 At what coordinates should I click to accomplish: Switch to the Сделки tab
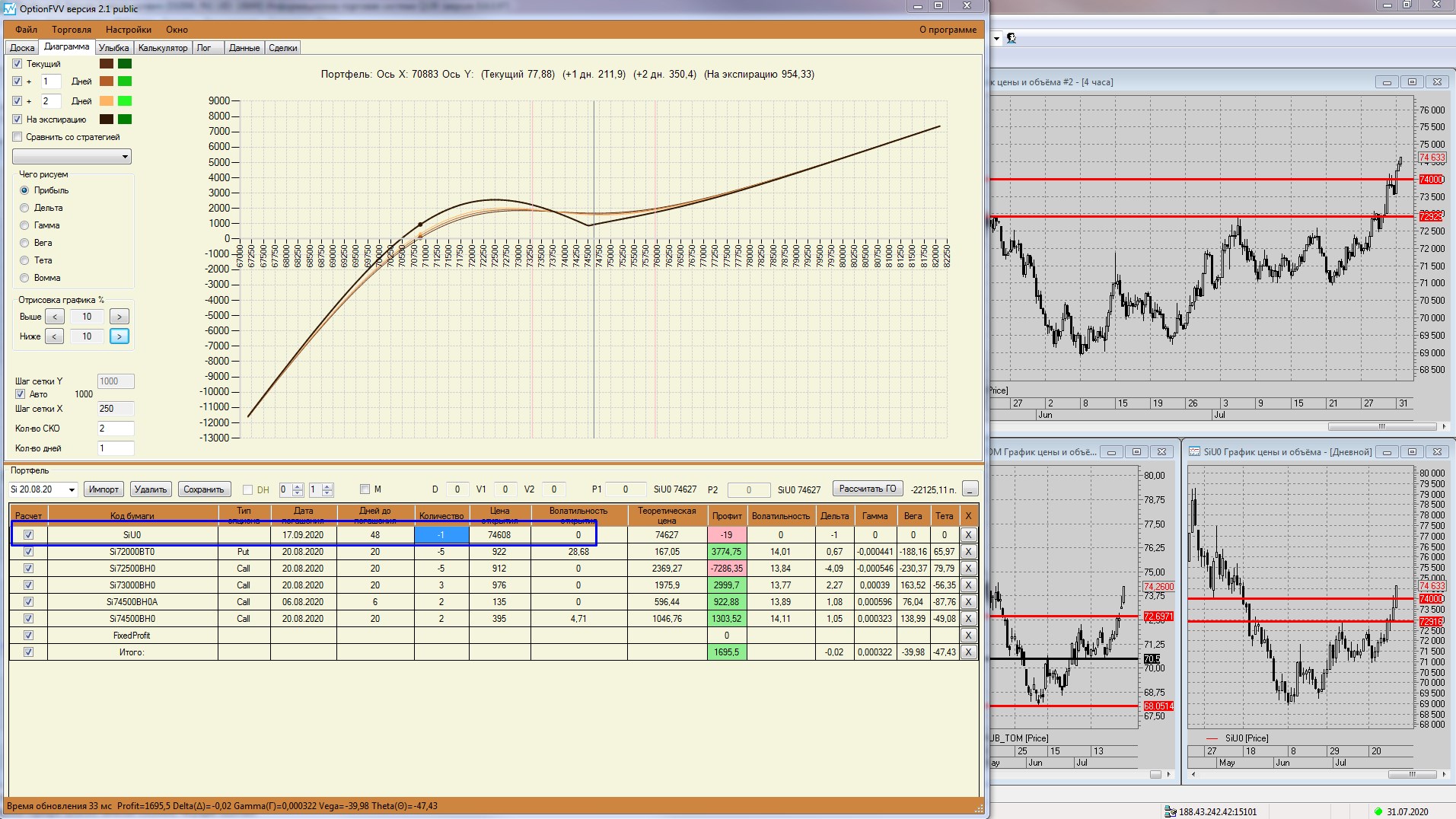pyautogui.click(x=283, y=48)
